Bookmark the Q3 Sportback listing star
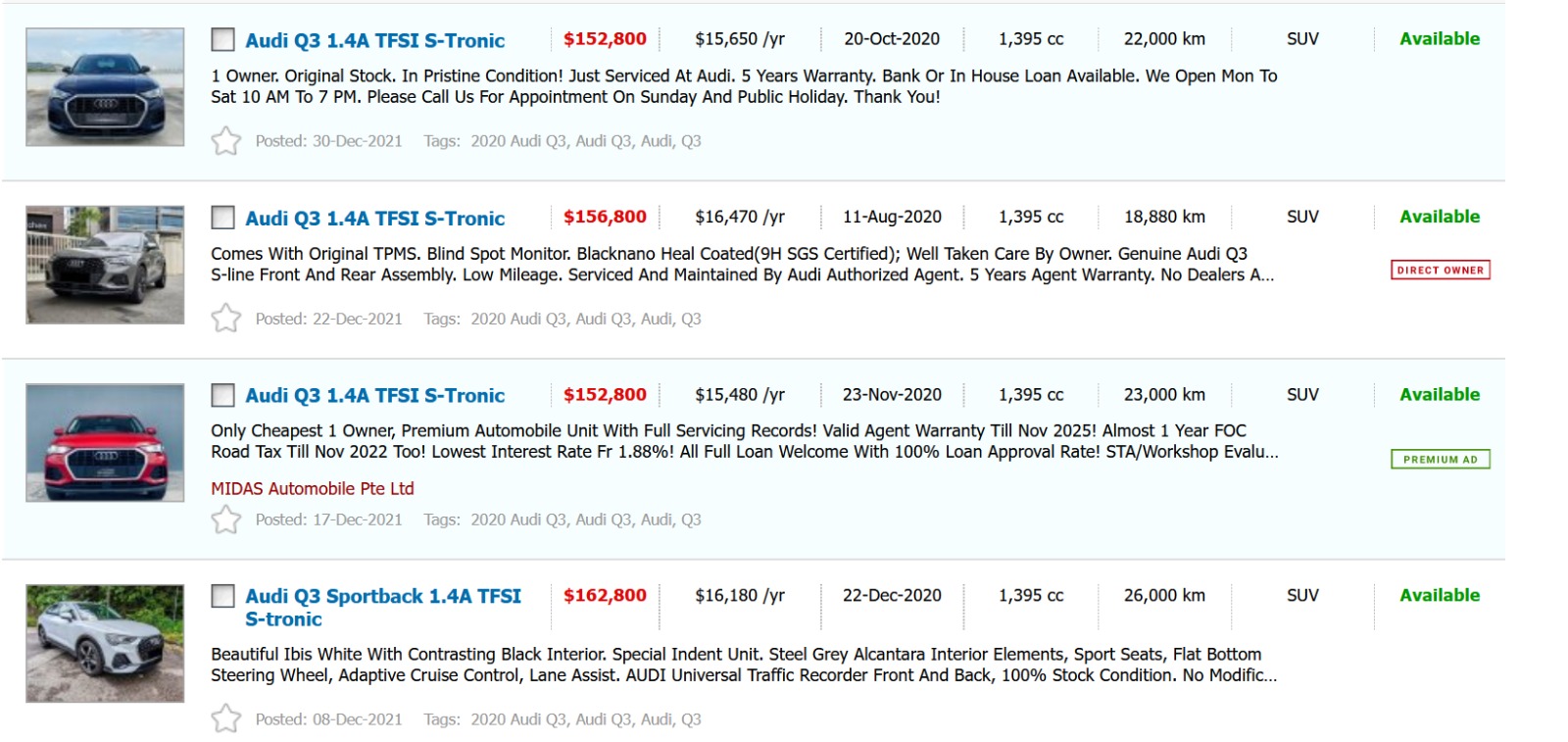The width and height of the screenshot is (1568, 742). coord(225,719)
